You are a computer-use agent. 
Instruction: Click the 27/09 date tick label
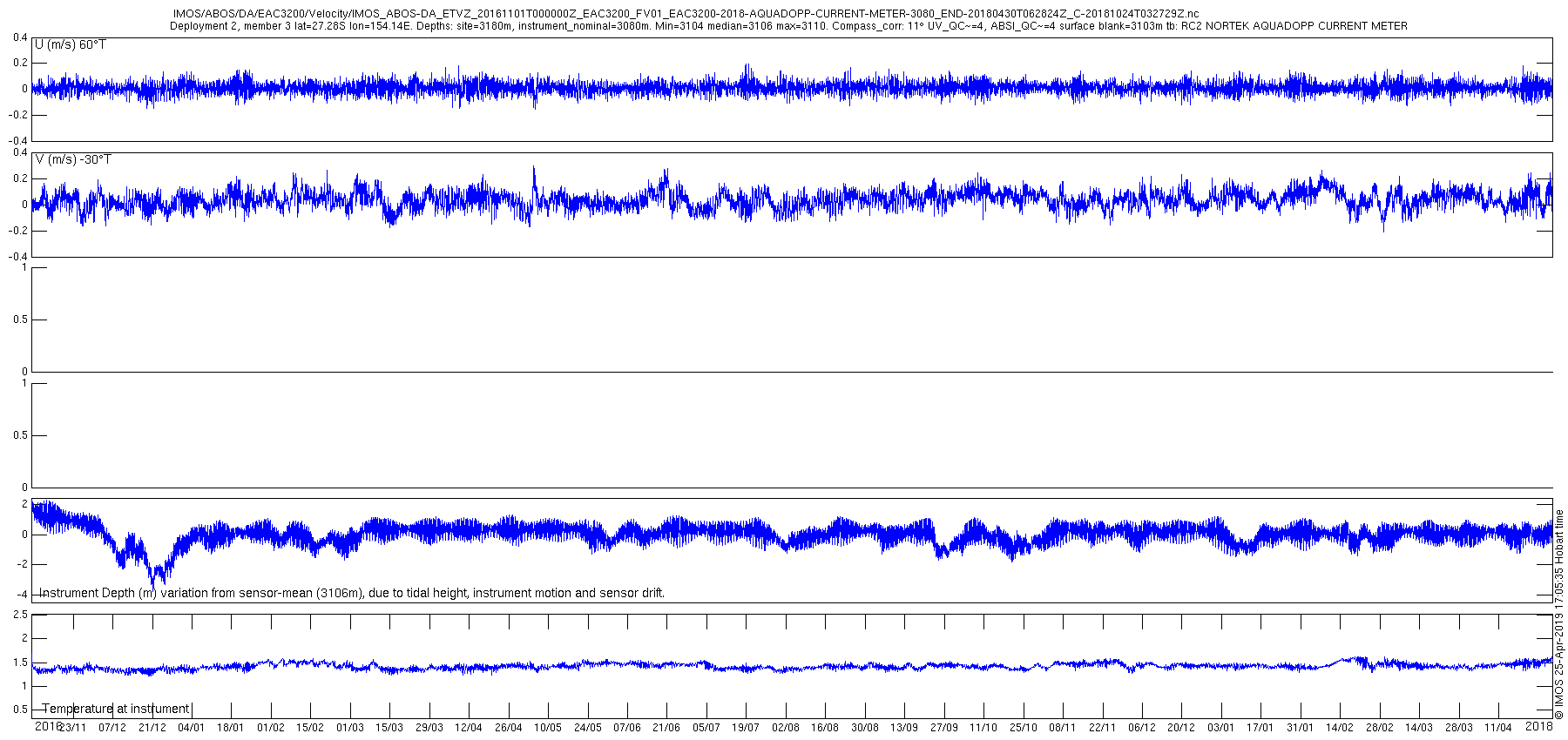coord(944,728)
